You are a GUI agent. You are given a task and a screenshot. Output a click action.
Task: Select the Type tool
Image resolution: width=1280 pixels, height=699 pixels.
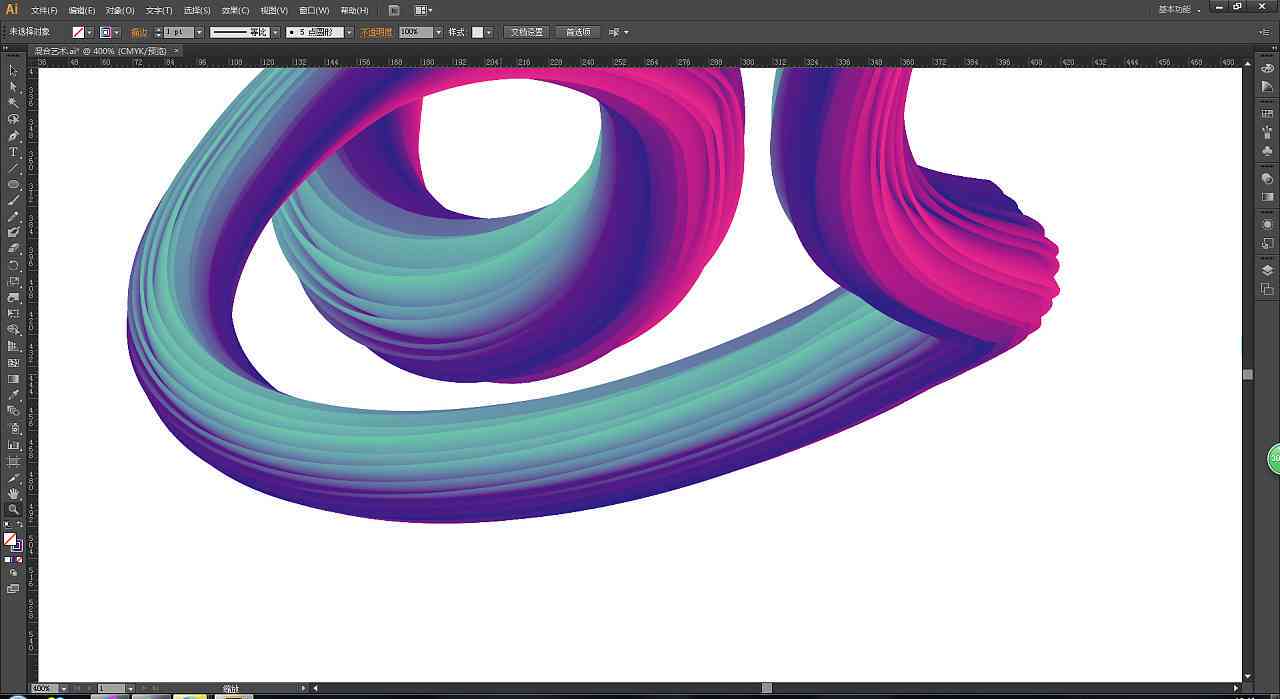pyautogui.click(x=13, y=152)
